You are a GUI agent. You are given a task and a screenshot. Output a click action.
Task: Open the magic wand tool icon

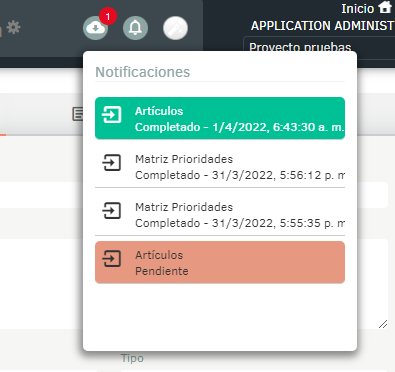coord(175,28)
